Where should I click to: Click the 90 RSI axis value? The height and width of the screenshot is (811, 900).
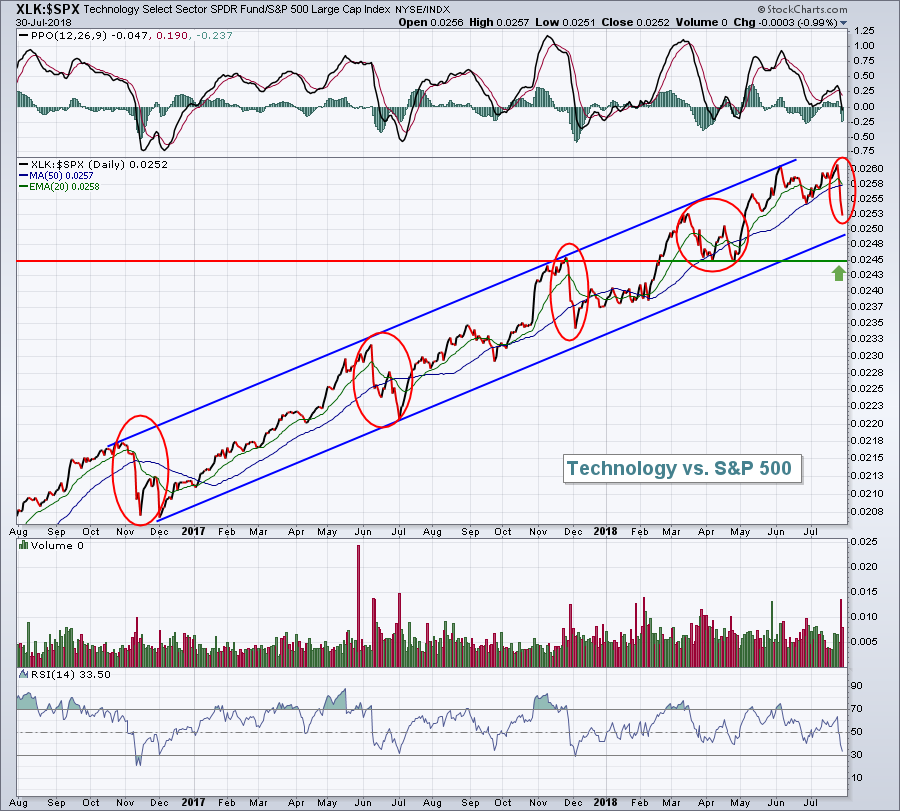[x=856, y=686]
